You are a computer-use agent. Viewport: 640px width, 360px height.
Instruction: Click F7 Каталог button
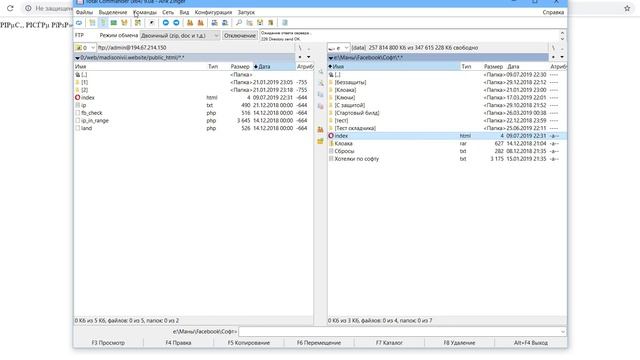[x=389, y=343]
